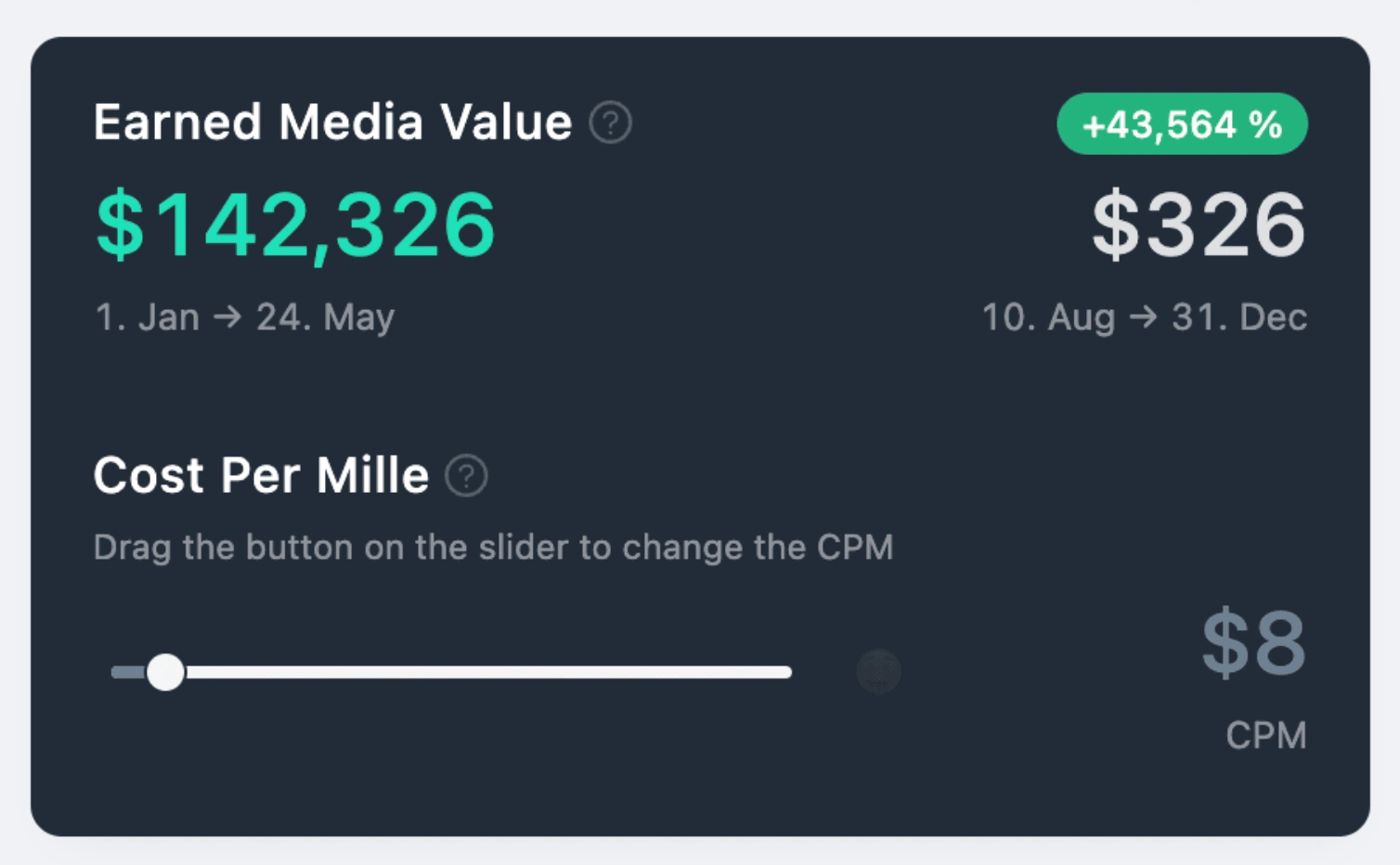Screen dimensions: 1400x865
Task: Select the $326 comparison value
Action: (x=1199, y=226)
